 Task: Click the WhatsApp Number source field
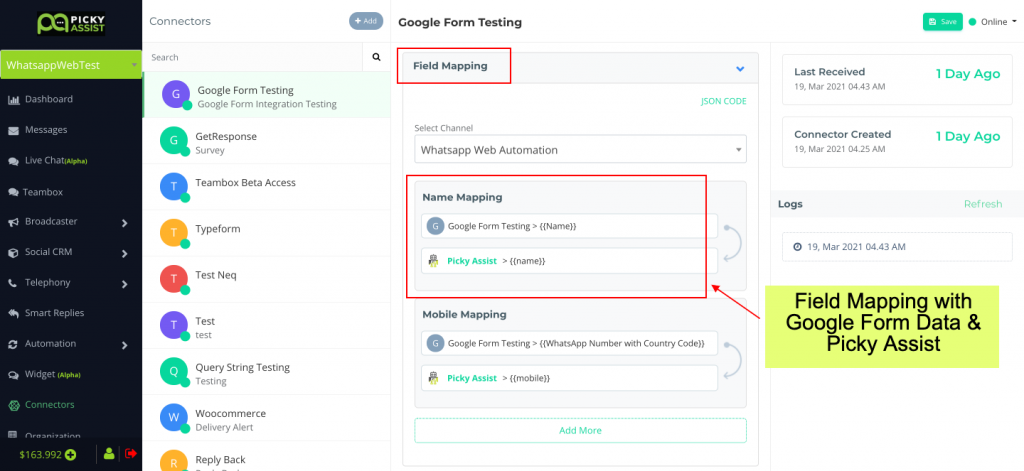[x=569, y=343]
